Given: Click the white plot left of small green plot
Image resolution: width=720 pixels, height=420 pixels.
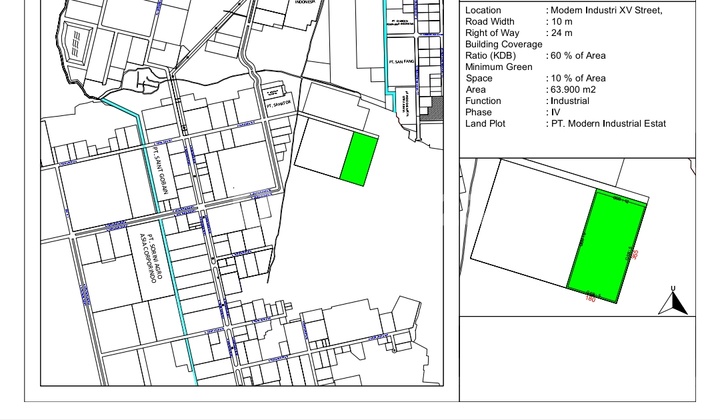Looking at the screenshot, I should pyautogui.click(x=320, y=150).
